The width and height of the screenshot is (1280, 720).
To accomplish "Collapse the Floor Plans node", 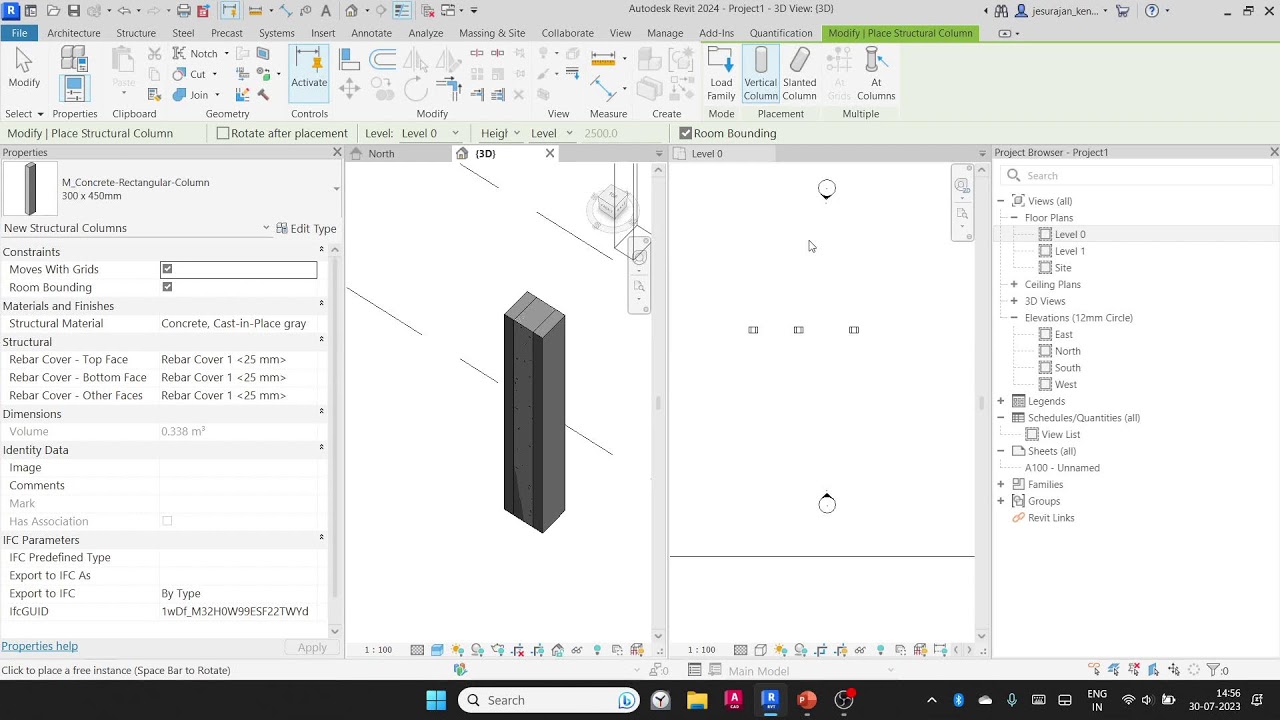I will click(1014, 218).
